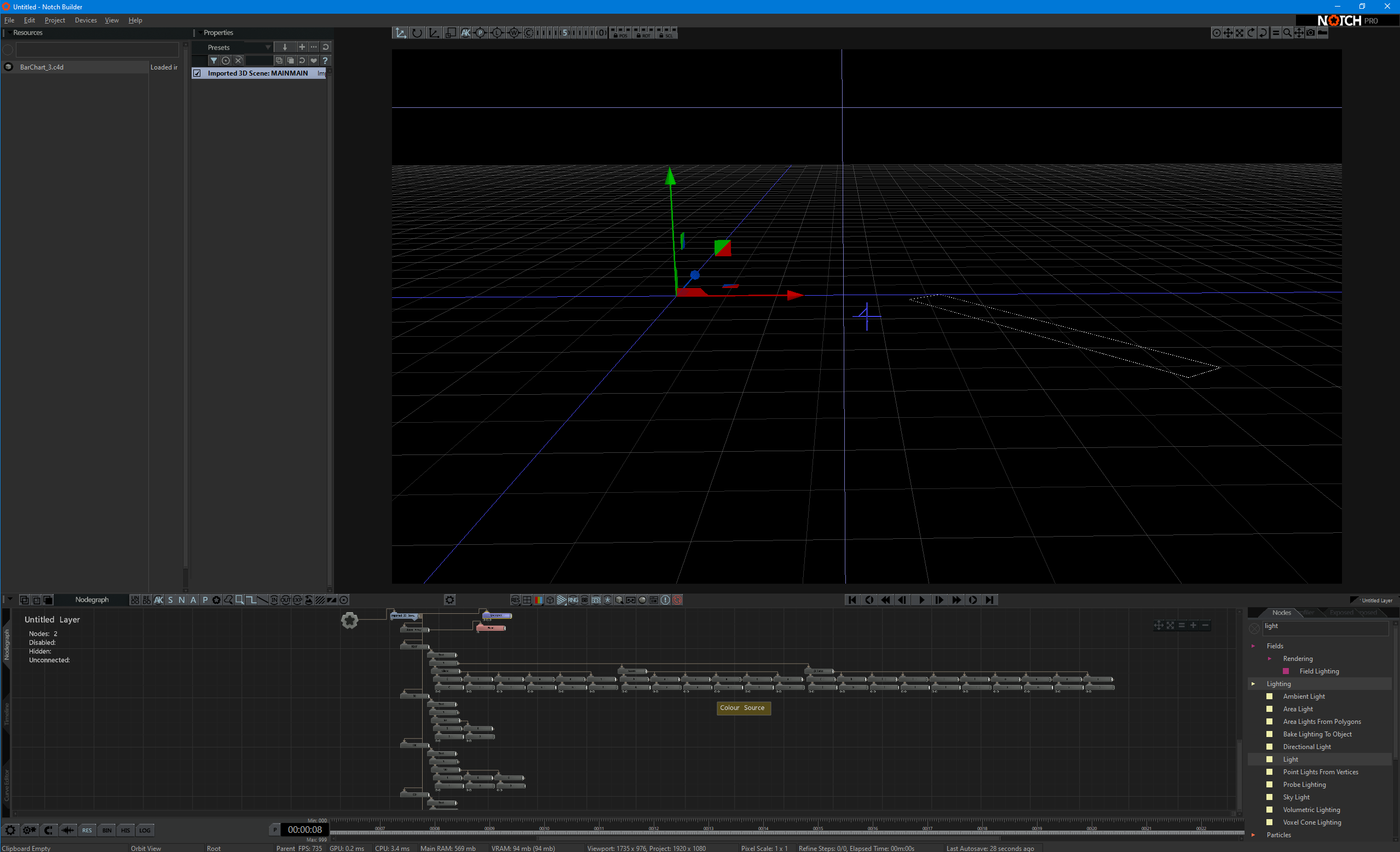Click the wireframe cube icon in render toolbar
Image resolution: width=1400 pixels, height=852 pixels.
(550, 600)
